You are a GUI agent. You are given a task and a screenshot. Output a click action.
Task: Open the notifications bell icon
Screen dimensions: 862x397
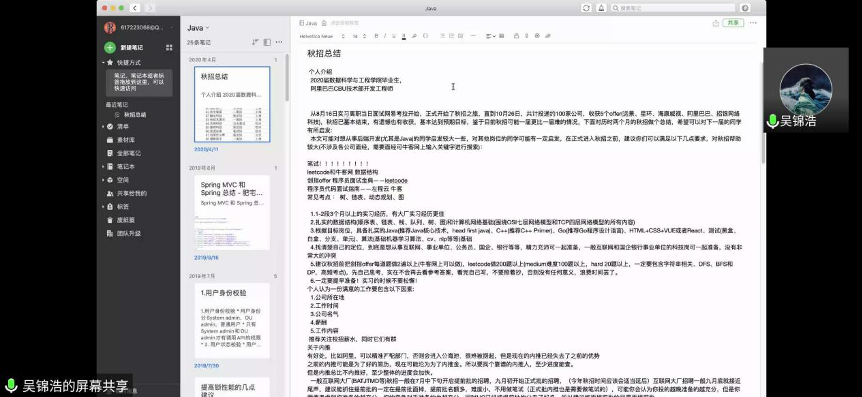point(601,8)
